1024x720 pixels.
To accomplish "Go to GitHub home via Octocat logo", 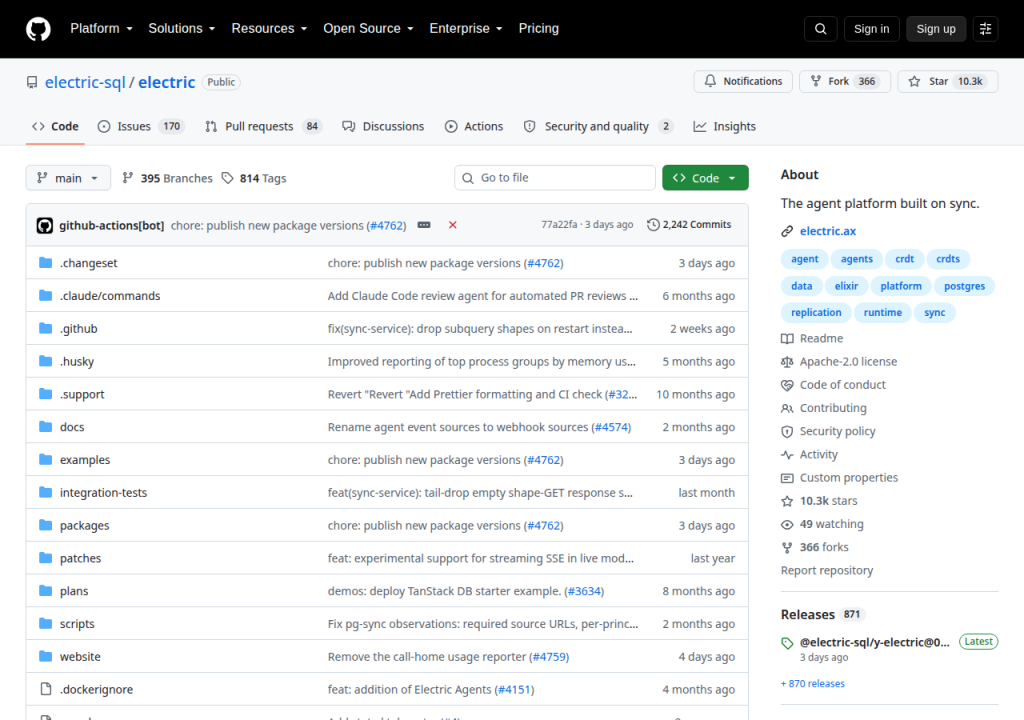I will click(39, 29).
